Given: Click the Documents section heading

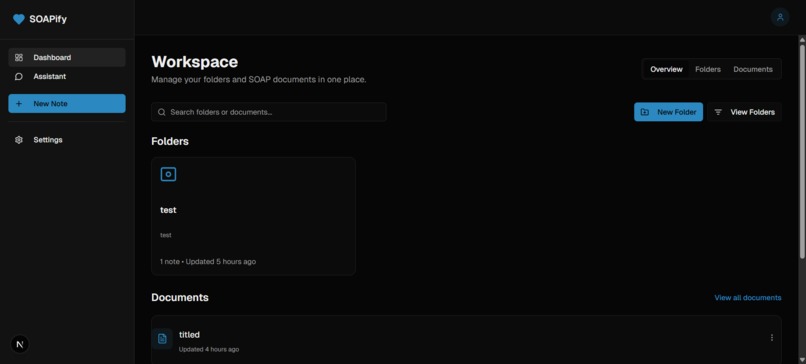Looking at the screenshot, I should coord(180,298).
